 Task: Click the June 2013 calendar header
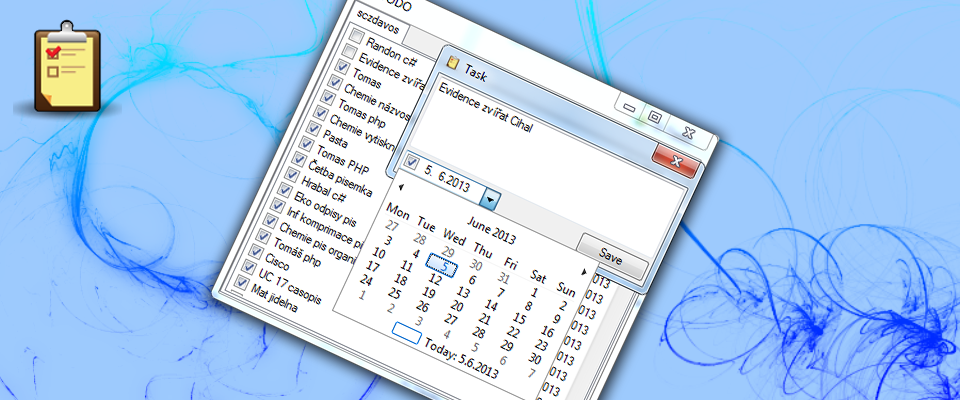pyautogui.click(x=491, y=229)
